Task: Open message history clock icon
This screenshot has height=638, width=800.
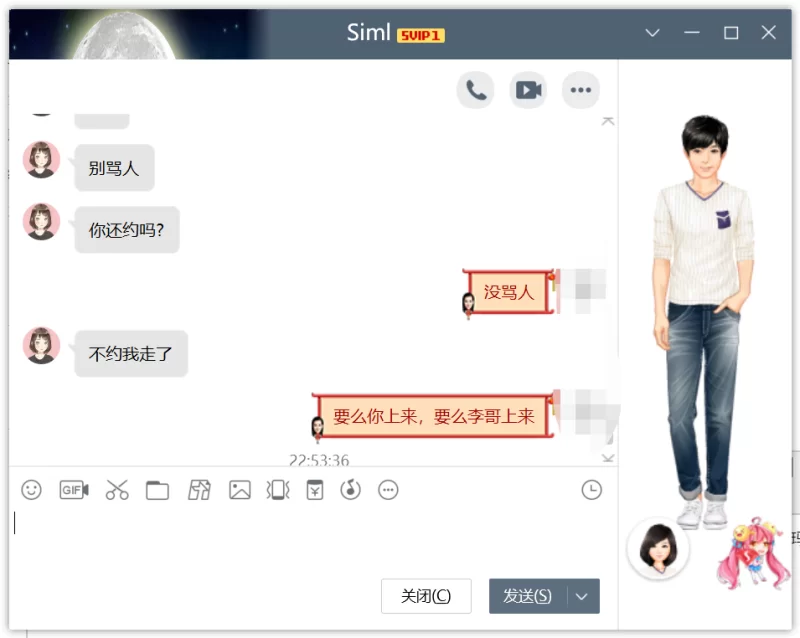Action: (x=592, y=490)
